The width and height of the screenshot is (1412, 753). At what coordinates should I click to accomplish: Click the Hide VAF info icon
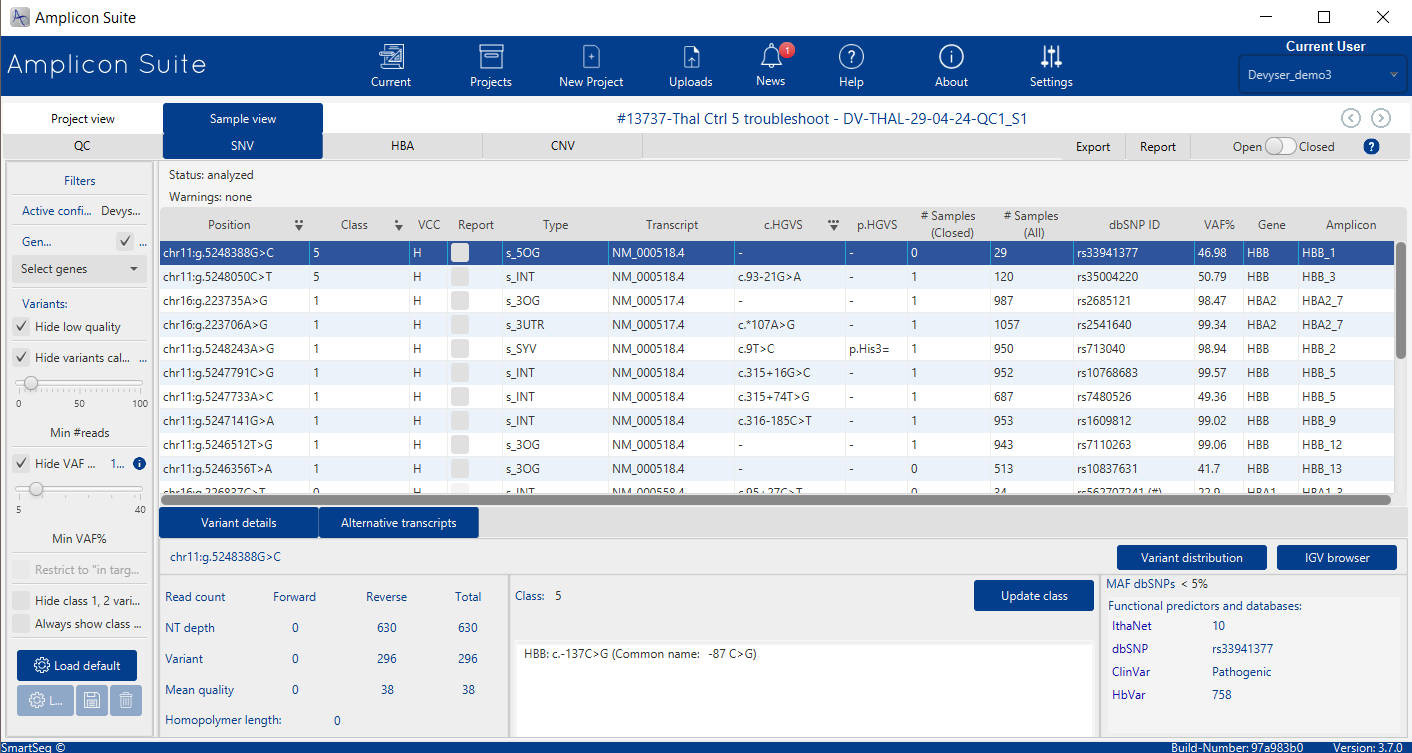tap(139, 464)
